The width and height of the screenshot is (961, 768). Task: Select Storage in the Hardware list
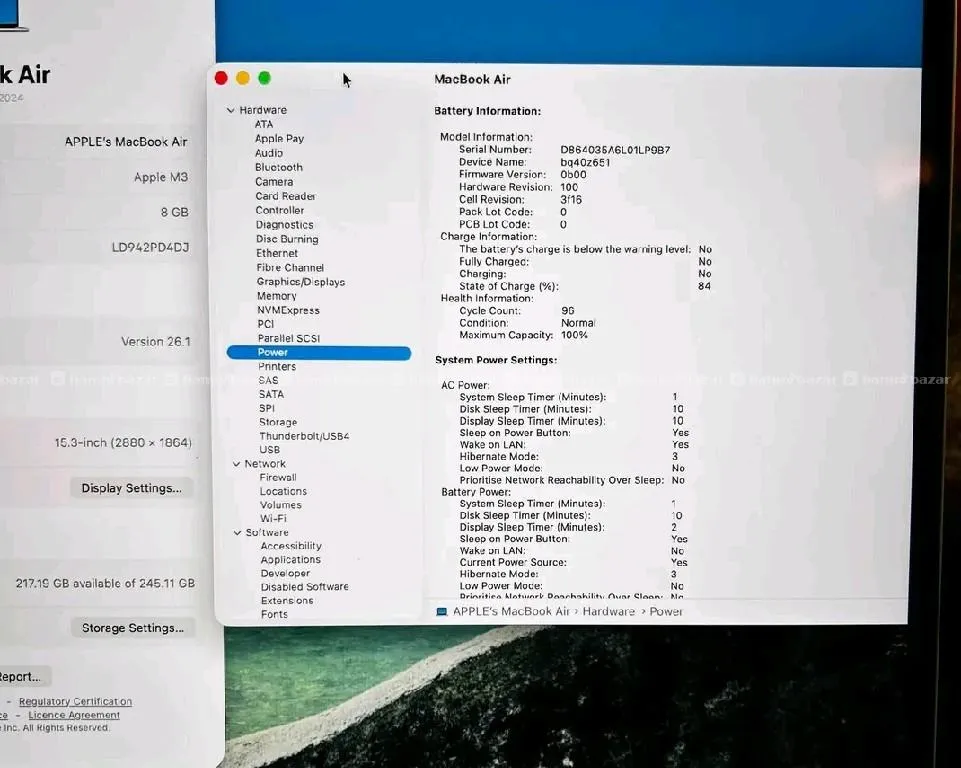coord(278,422)
